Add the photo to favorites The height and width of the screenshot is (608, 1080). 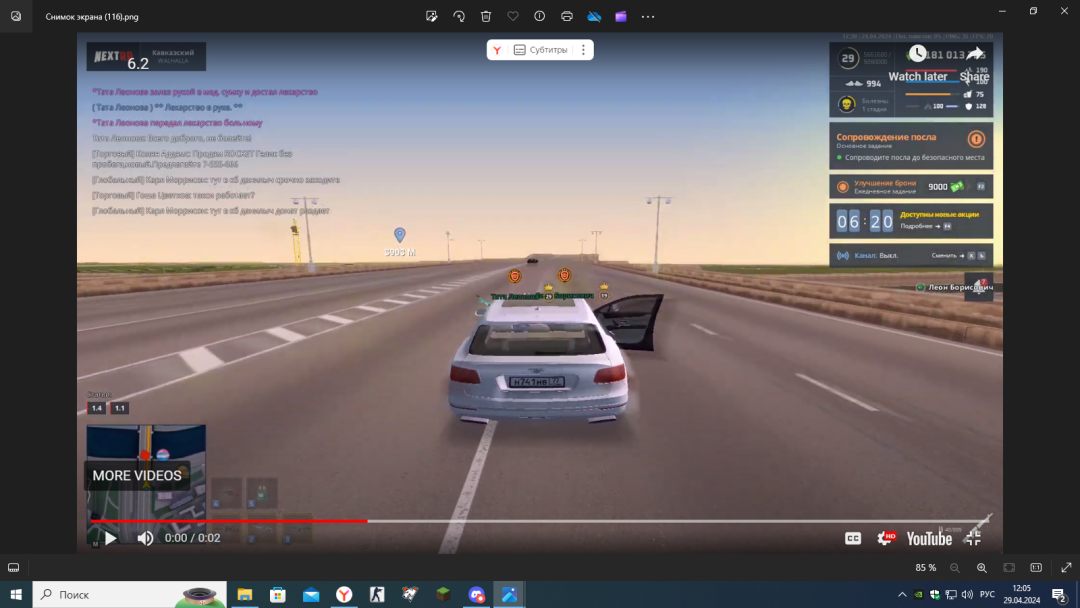coord(512,17)
